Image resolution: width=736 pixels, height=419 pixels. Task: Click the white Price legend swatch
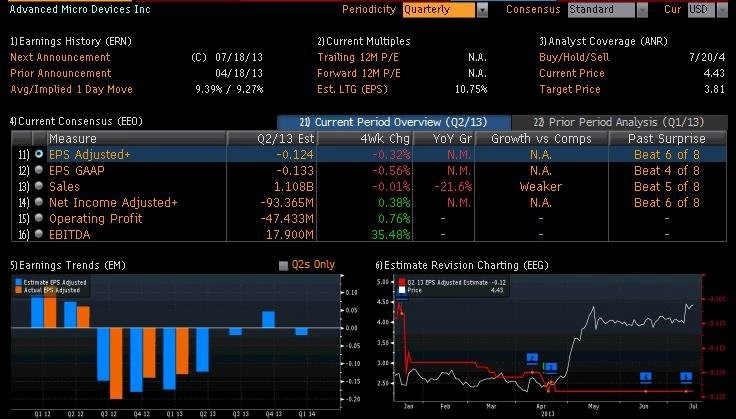tap(402, 290)
